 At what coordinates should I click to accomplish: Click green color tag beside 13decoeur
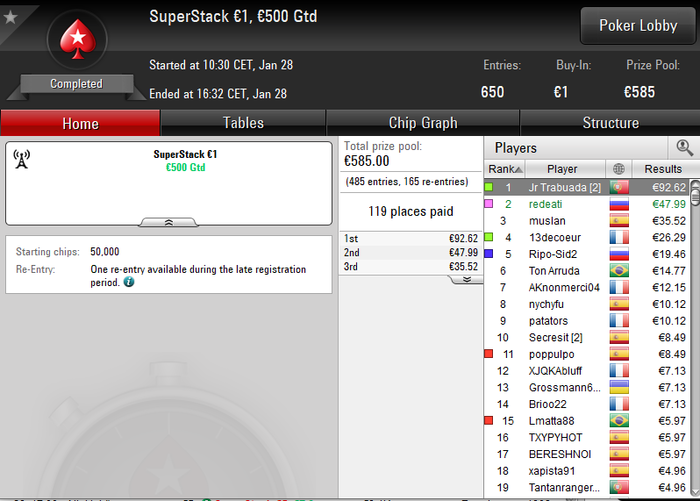489,237
